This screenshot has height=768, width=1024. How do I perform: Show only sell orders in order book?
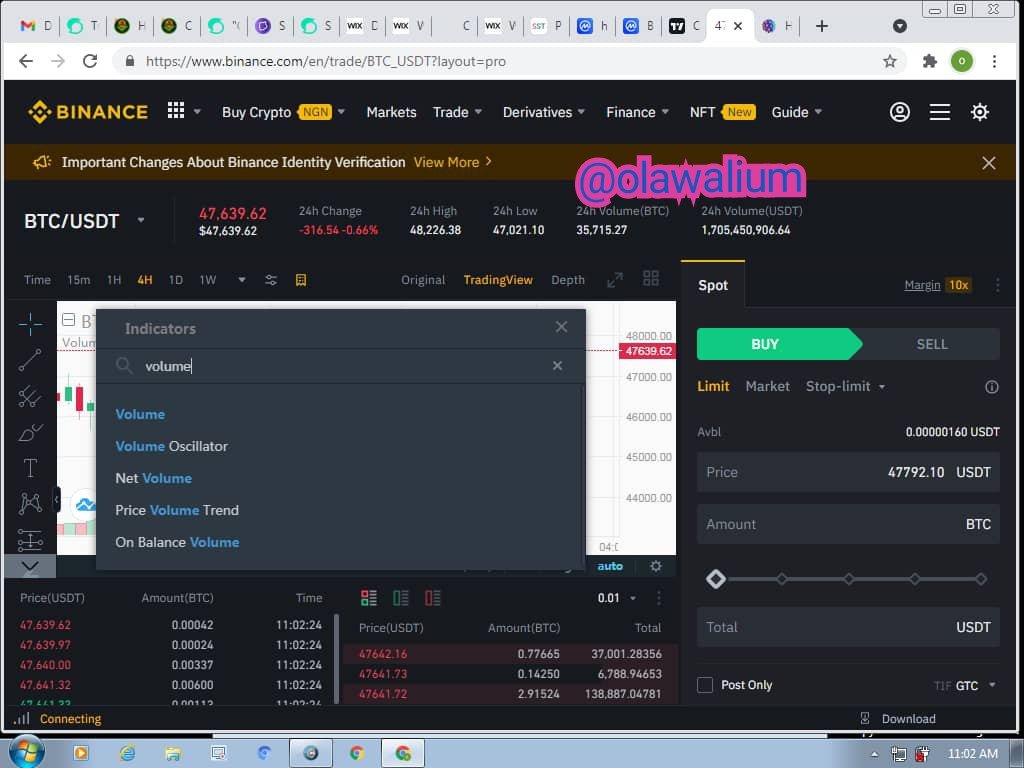tap(432, 598)
